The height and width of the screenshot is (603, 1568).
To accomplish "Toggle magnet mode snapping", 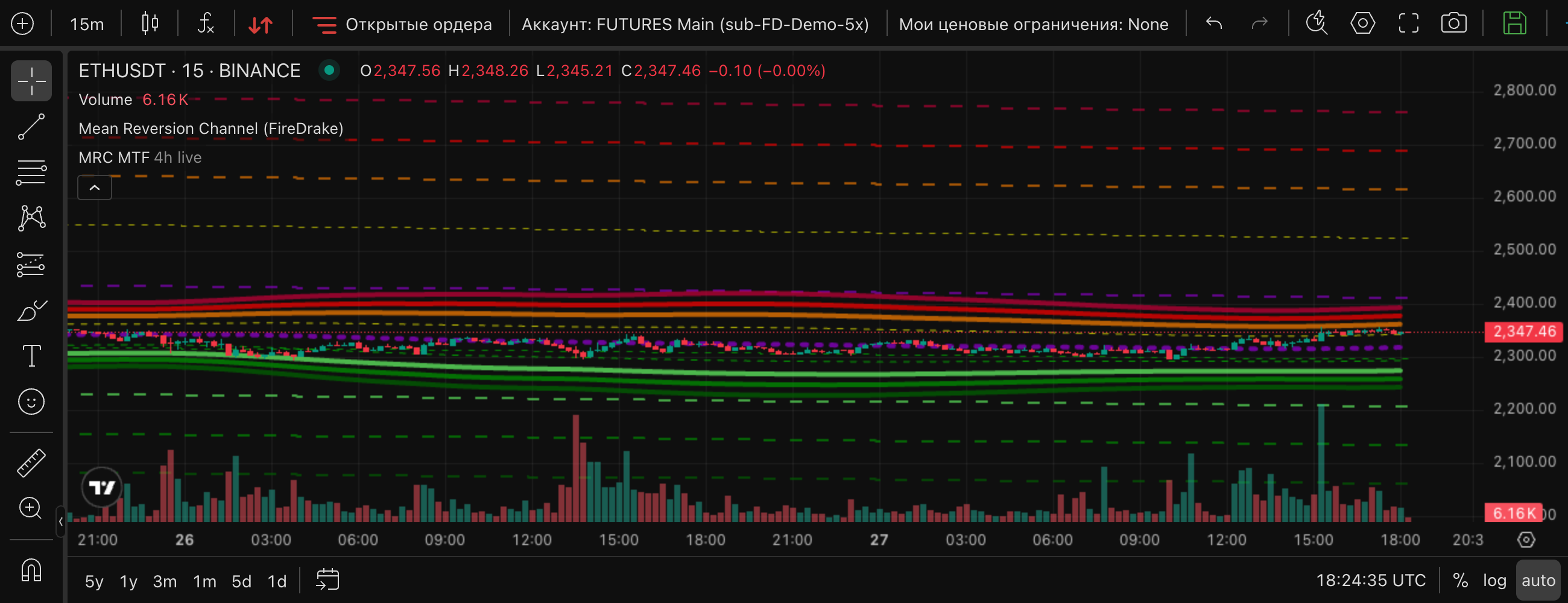I will (31, 570).
